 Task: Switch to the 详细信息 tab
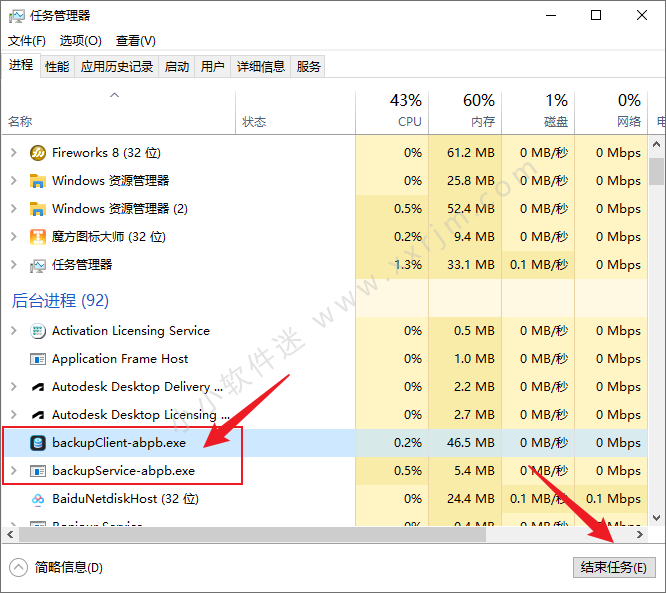[x=261, y=67]
